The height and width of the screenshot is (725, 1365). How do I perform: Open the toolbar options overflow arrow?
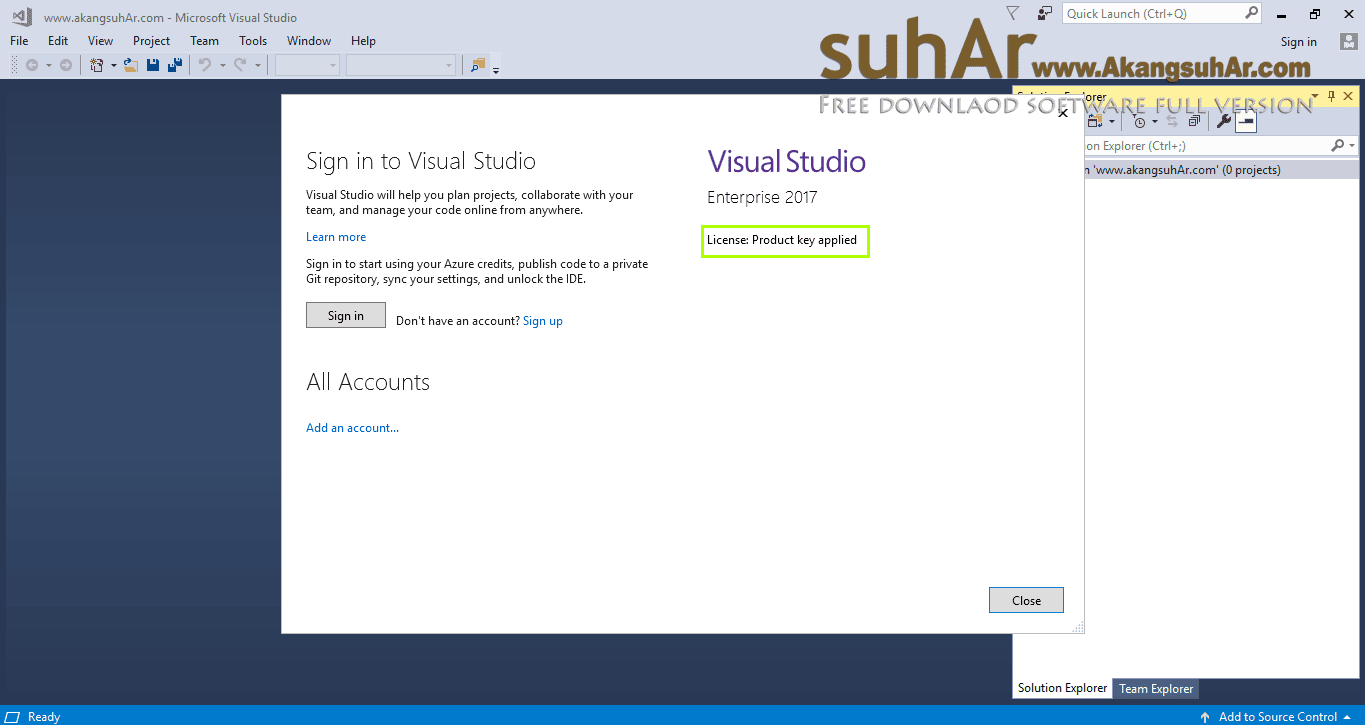click(x=496, y=69)
